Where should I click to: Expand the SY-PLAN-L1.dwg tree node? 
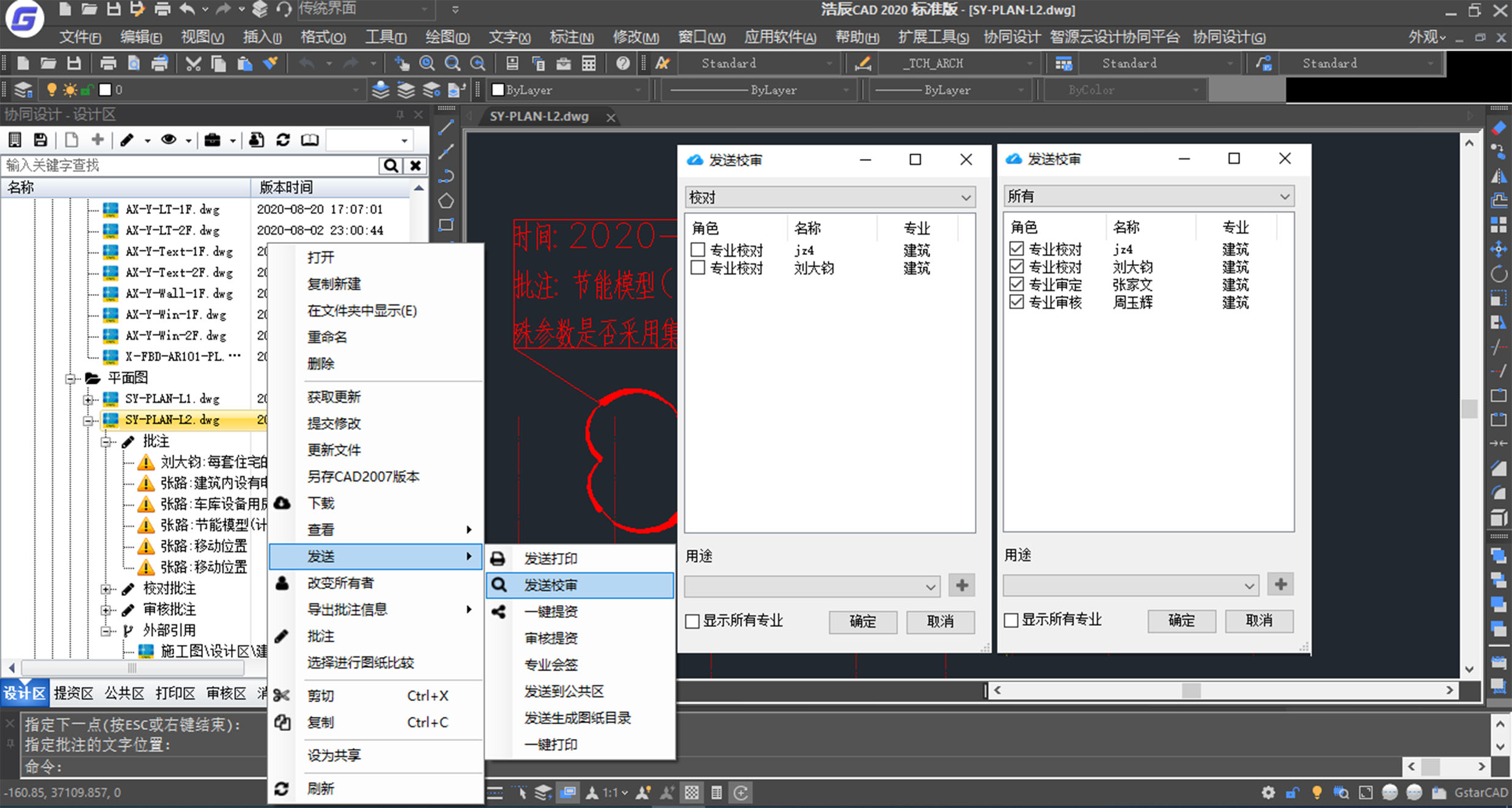pos(89,400)
